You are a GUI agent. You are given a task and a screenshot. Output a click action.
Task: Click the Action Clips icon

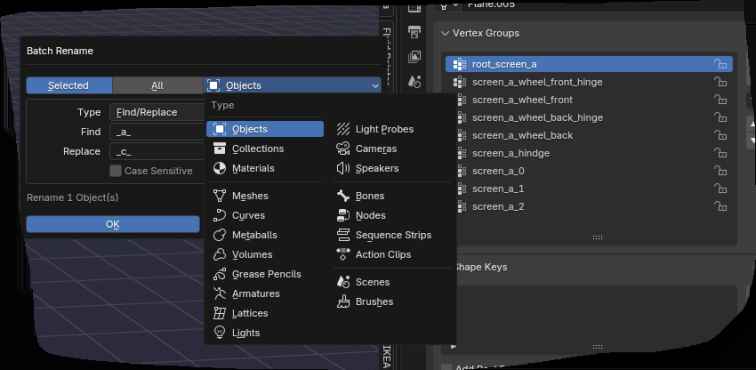(343, 255)
